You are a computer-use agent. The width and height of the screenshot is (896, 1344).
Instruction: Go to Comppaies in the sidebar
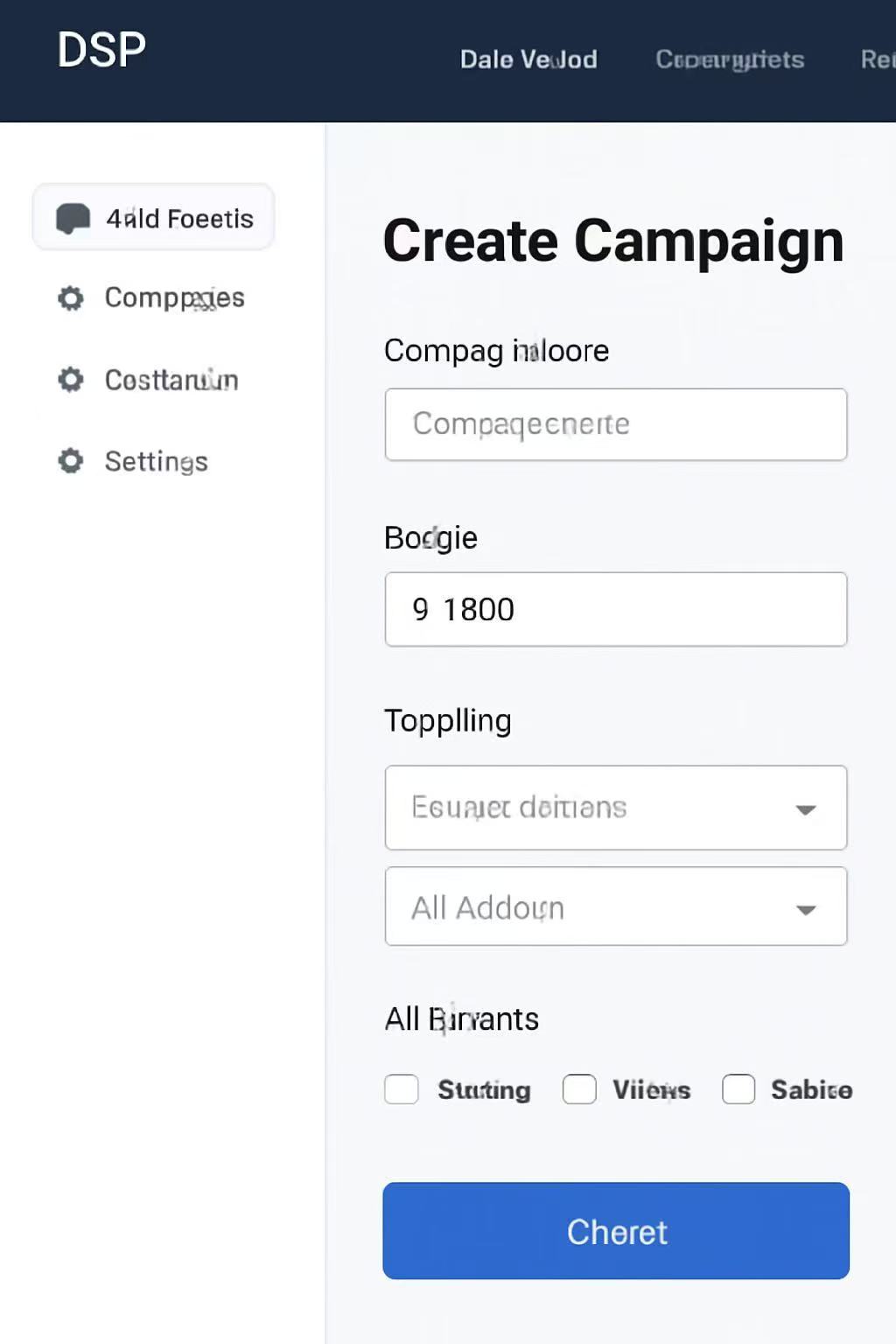pyautogui.click(x=174, y=298)
